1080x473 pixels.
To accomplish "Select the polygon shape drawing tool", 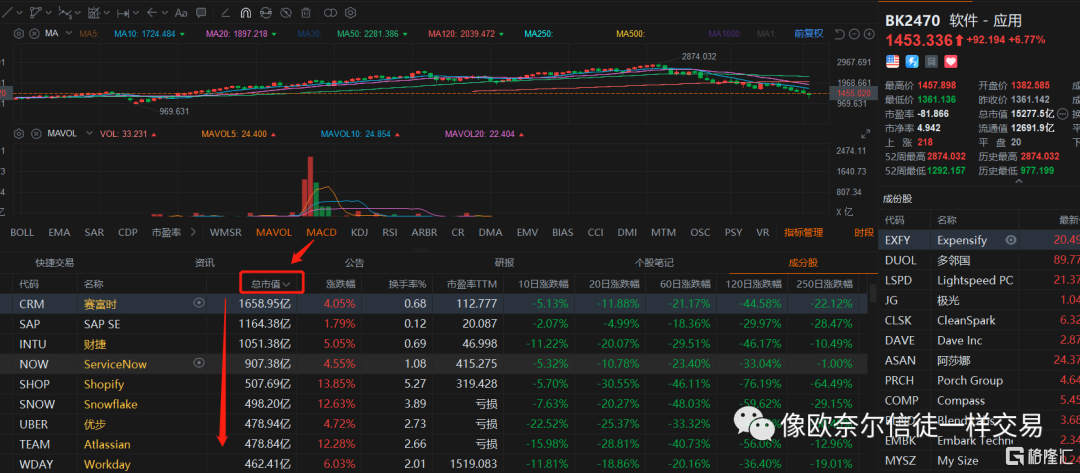I will point(36,12).
